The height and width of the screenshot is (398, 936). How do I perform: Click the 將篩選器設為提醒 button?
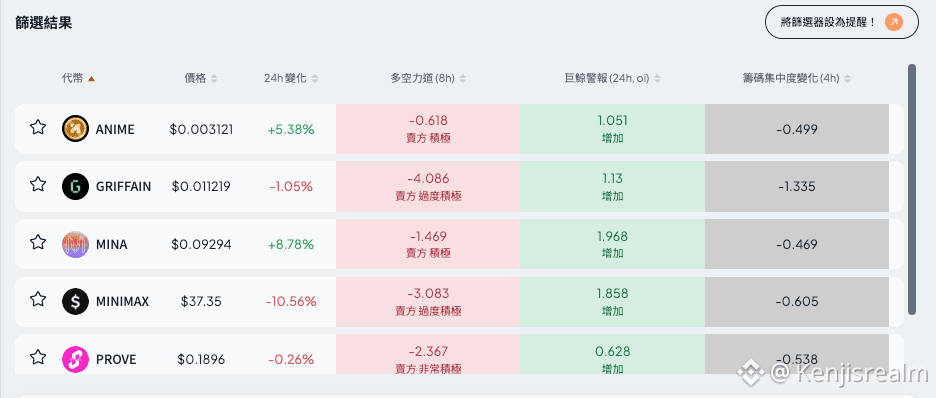(x=842, y=22)
